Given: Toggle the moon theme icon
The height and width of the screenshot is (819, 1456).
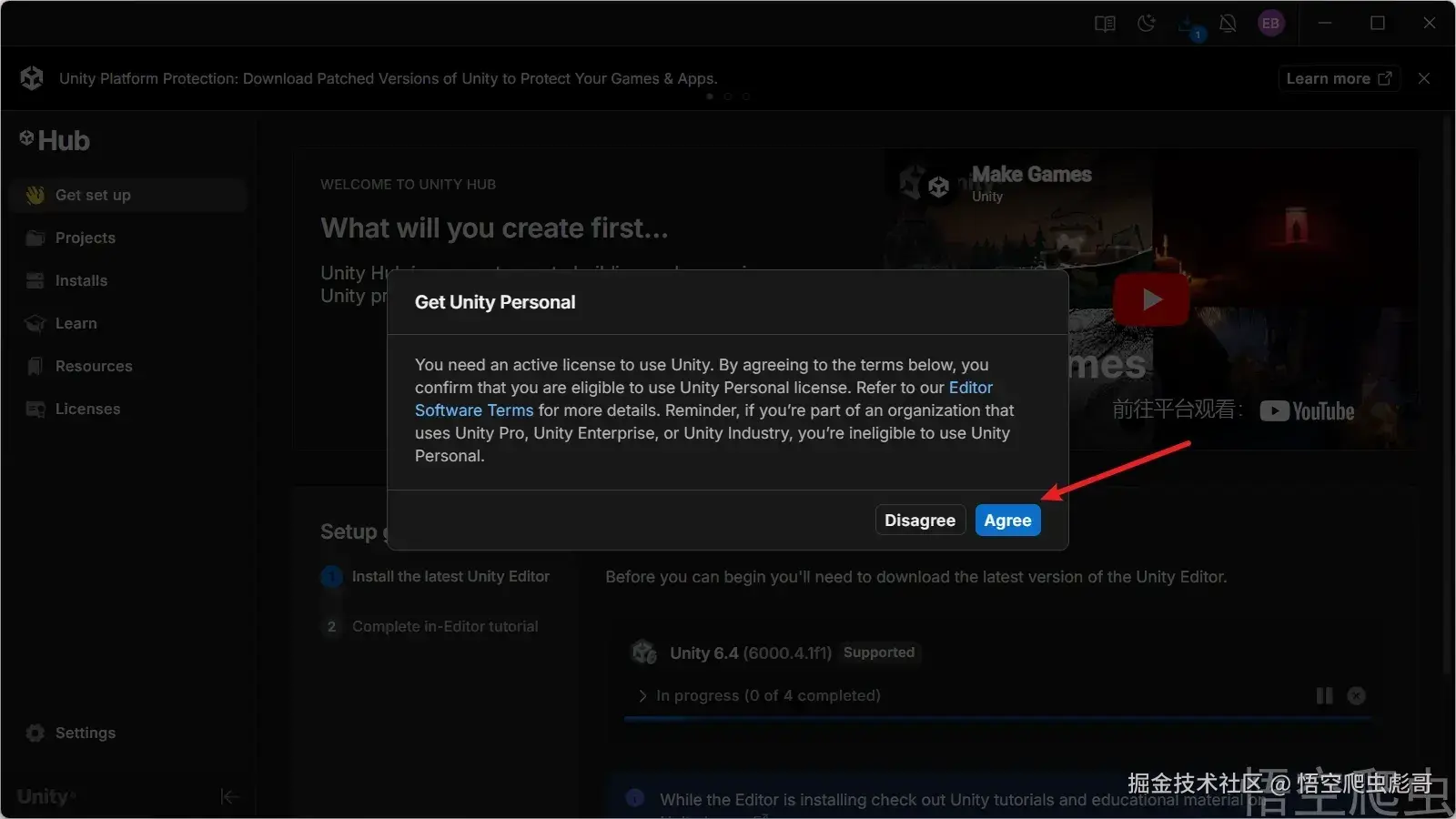Looking at the screenshot, I should coord(1147,24).
